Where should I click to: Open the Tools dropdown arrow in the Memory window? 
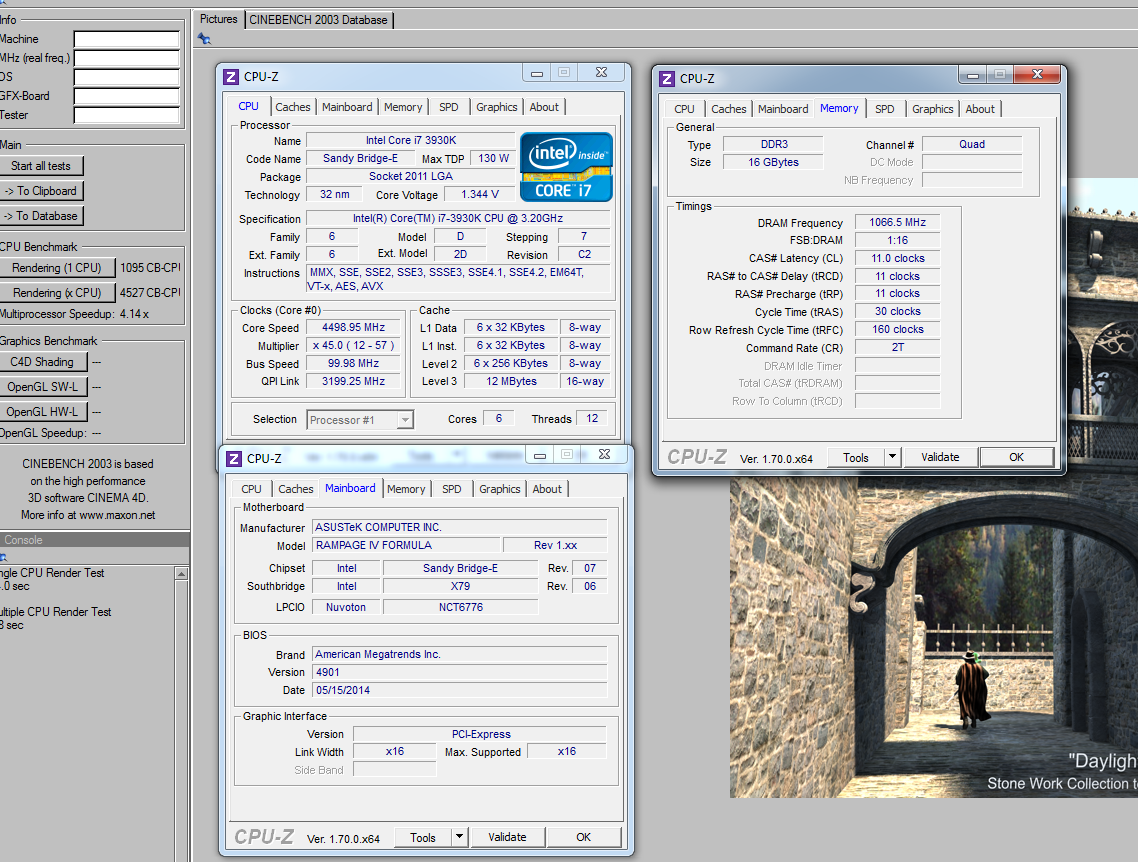coord(893,456)
